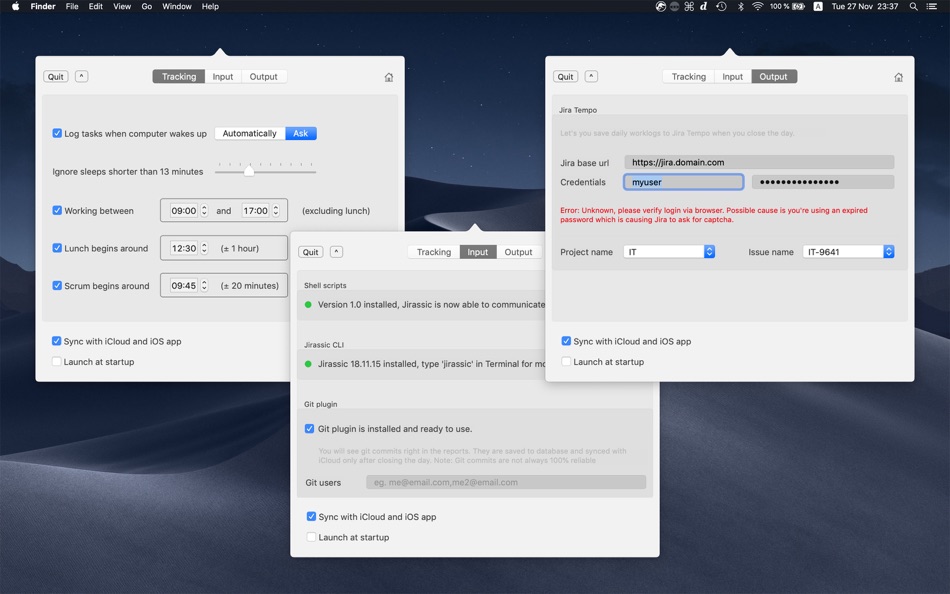Select the Automatically option
Viewport: 950px width, 594px height.
click(x=250, y=133)
